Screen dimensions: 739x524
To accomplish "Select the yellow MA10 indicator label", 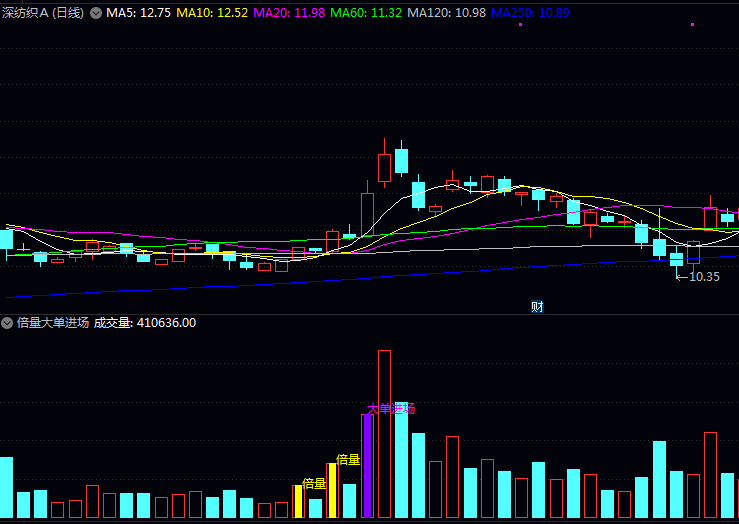I will click(x=213, y=13).
